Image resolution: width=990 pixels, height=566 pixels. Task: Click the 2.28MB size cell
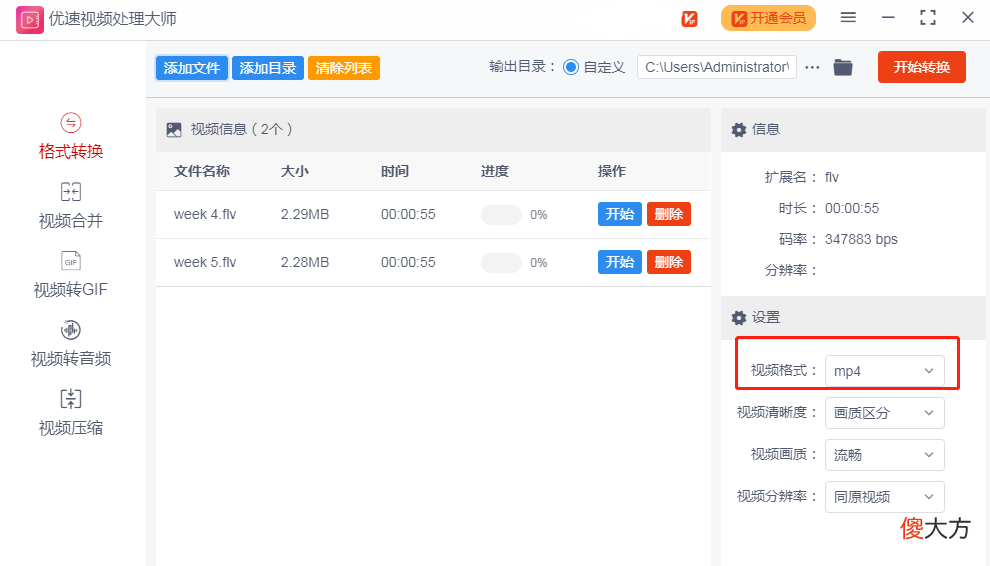pyautogui.click(x=305, y=263)
